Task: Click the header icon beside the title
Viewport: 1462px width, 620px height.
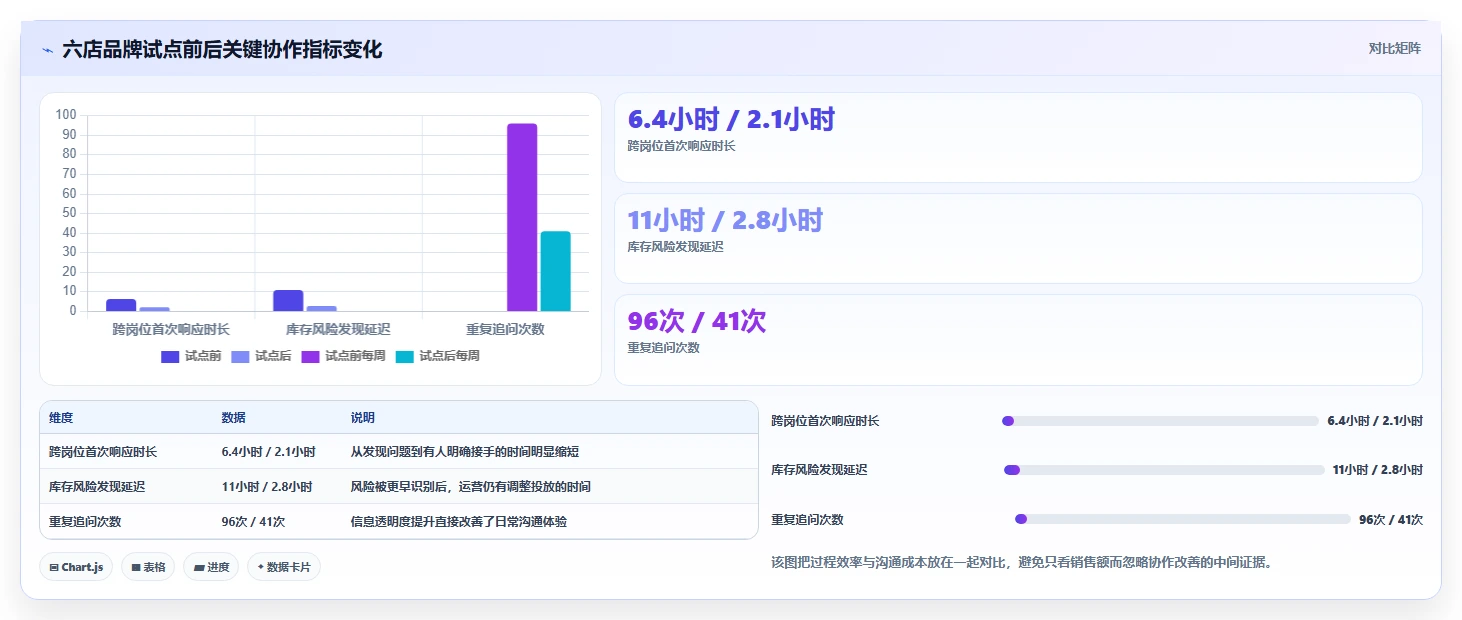Action: click(x=47, y=50)
